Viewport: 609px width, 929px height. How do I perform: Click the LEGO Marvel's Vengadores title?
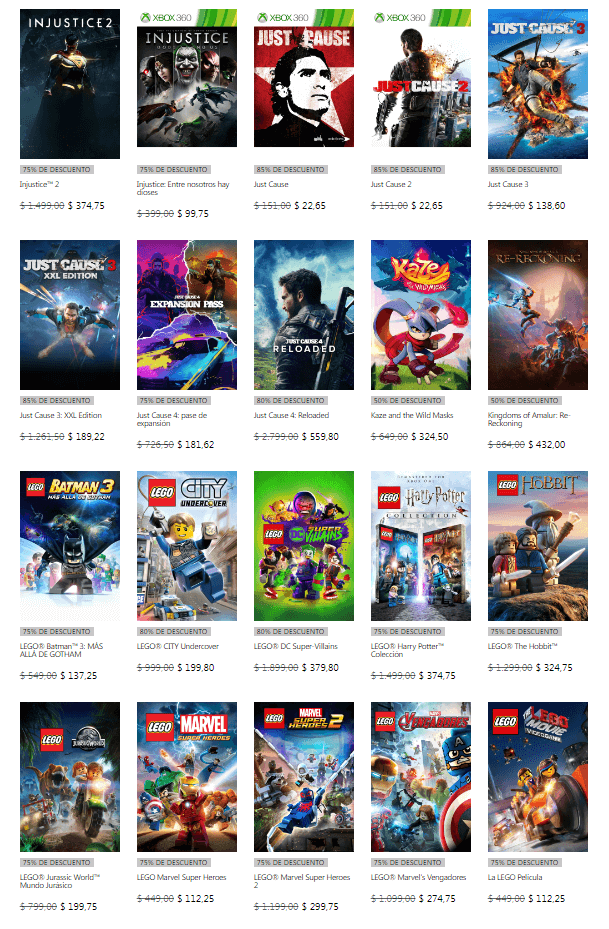tap(418, 877)
